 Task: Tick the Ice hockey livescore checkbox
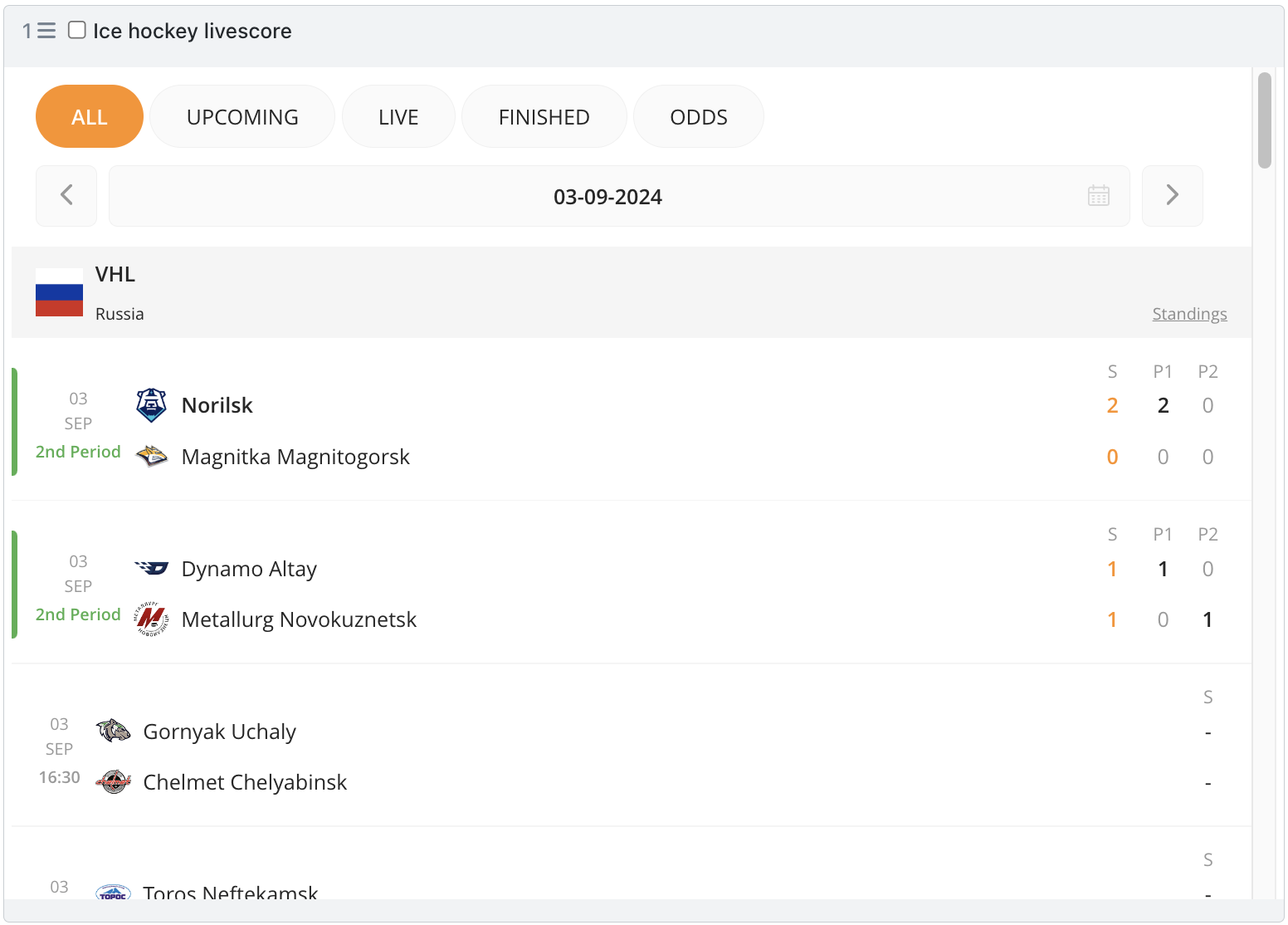[x=76, y=30]
